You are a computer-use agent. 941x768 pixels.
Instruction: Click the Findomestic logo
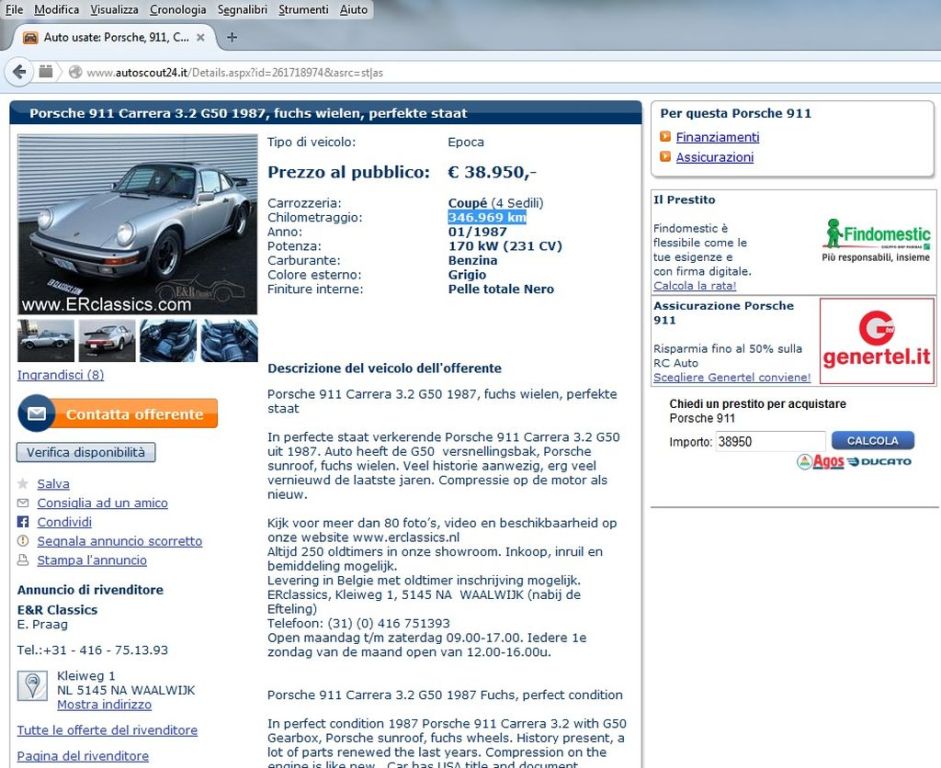coord(876,240)
